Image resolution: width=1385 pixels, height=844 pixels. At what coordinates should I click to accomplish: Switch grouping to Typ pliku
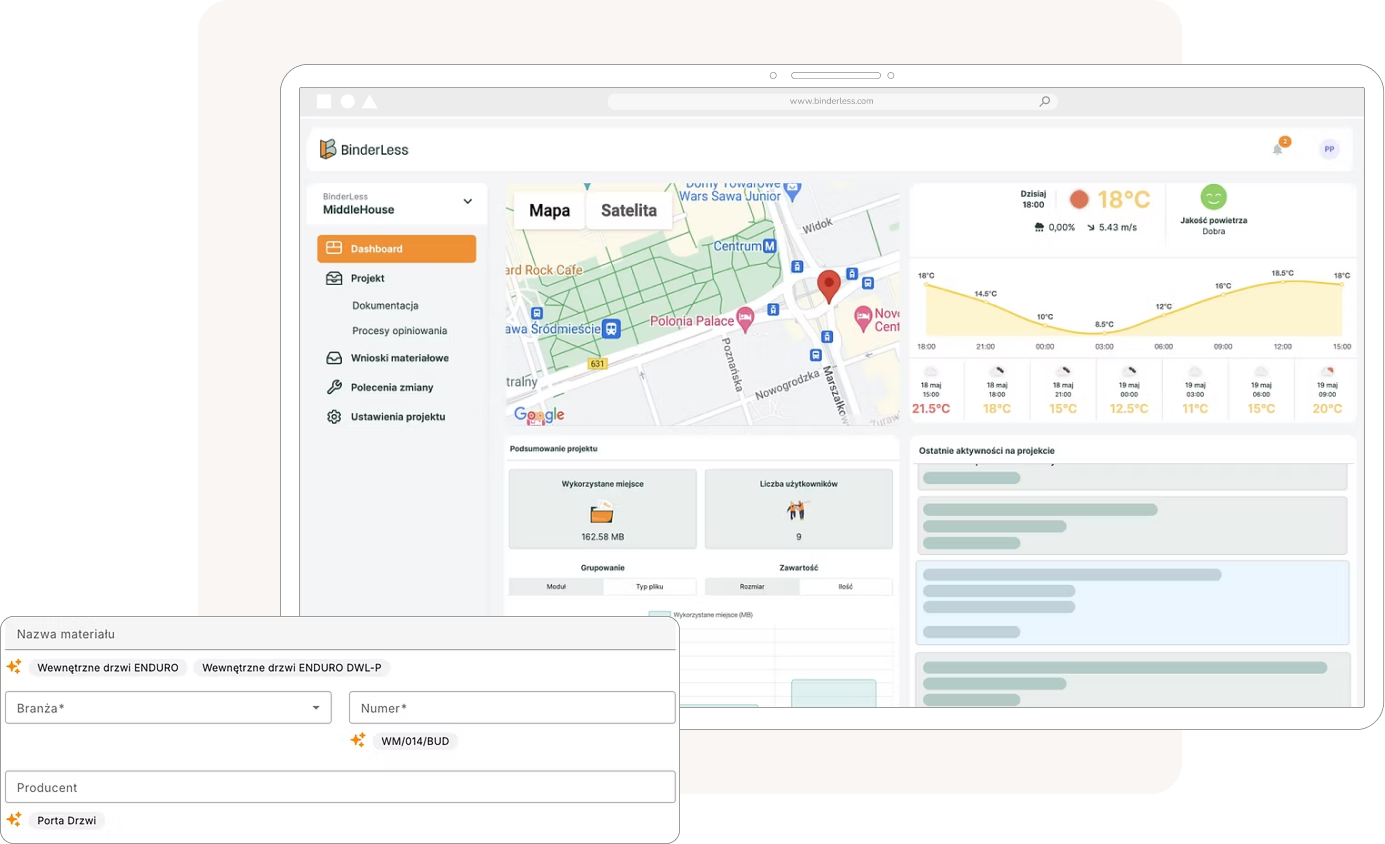point(650,587)
